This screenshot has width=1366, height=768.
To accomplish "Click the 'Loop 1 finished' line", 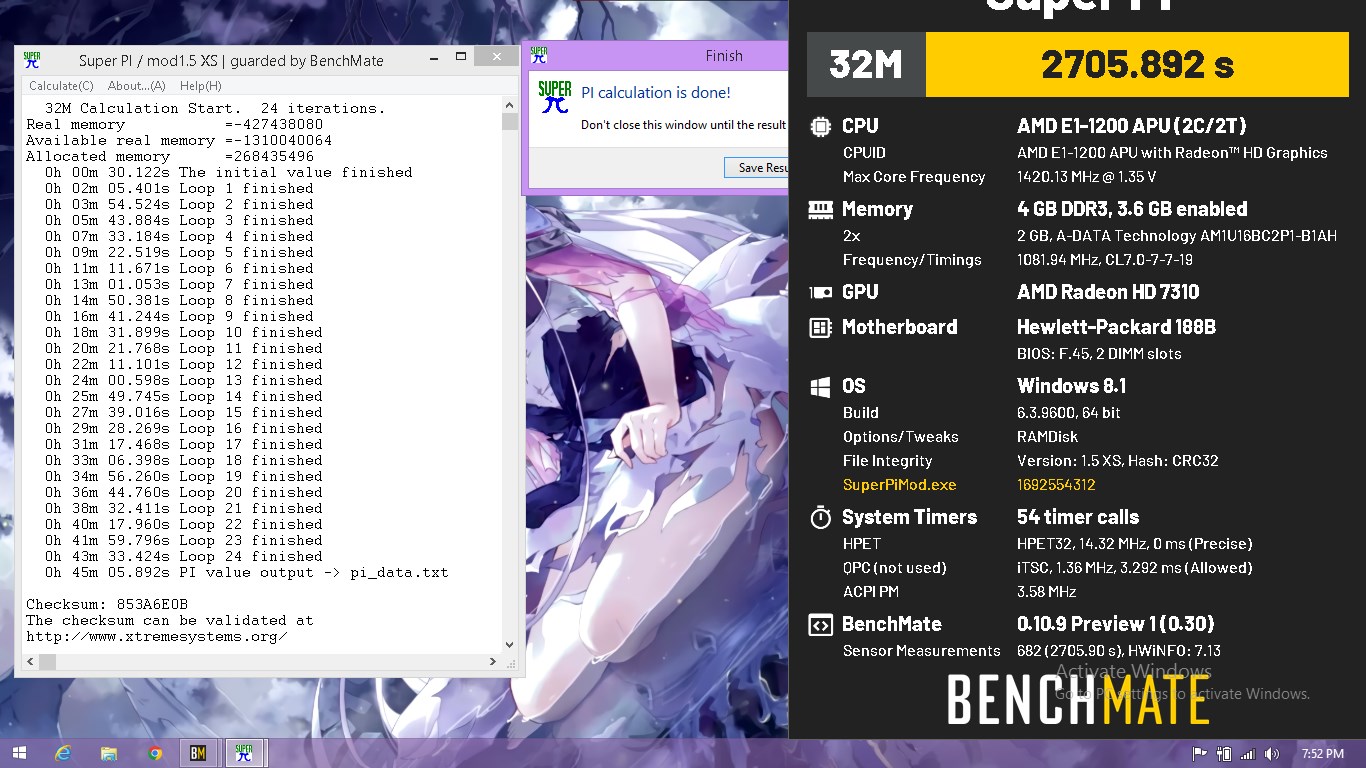I will pos(179,188).
